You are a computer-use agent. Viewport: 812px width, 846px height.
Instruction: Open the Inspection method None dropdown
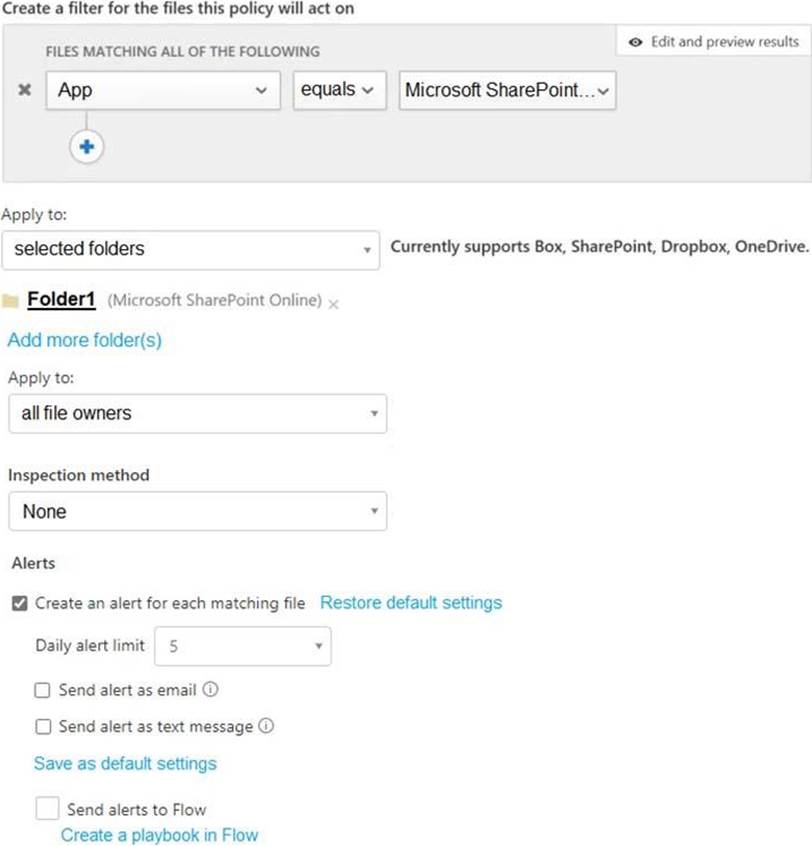coord(197,511)
